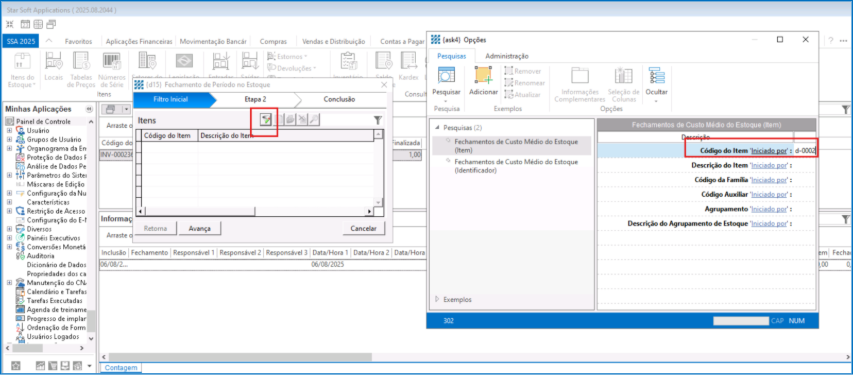
Task: Open the Auditoria tree item
Action: (40, 256)
